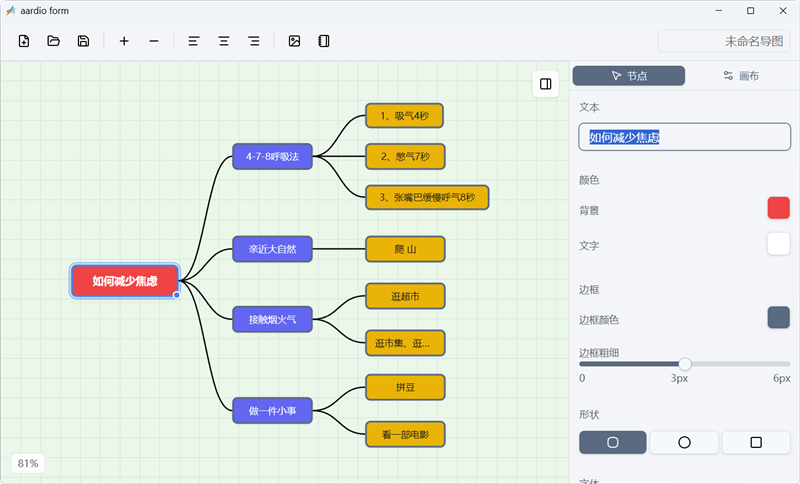
Task: Click the 81% zoom indicator
Action: [x=28, y=463]
